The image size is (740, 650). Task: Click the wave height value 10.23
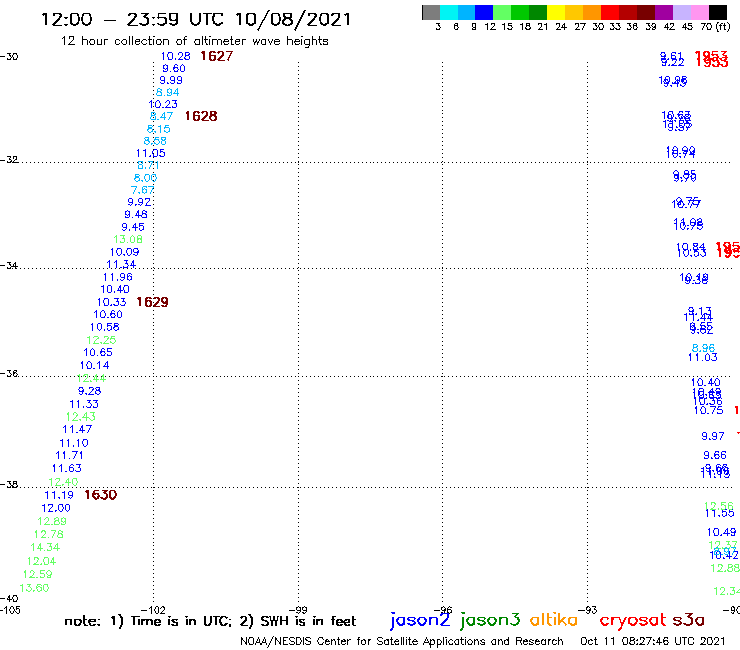(x=163, y=104)
